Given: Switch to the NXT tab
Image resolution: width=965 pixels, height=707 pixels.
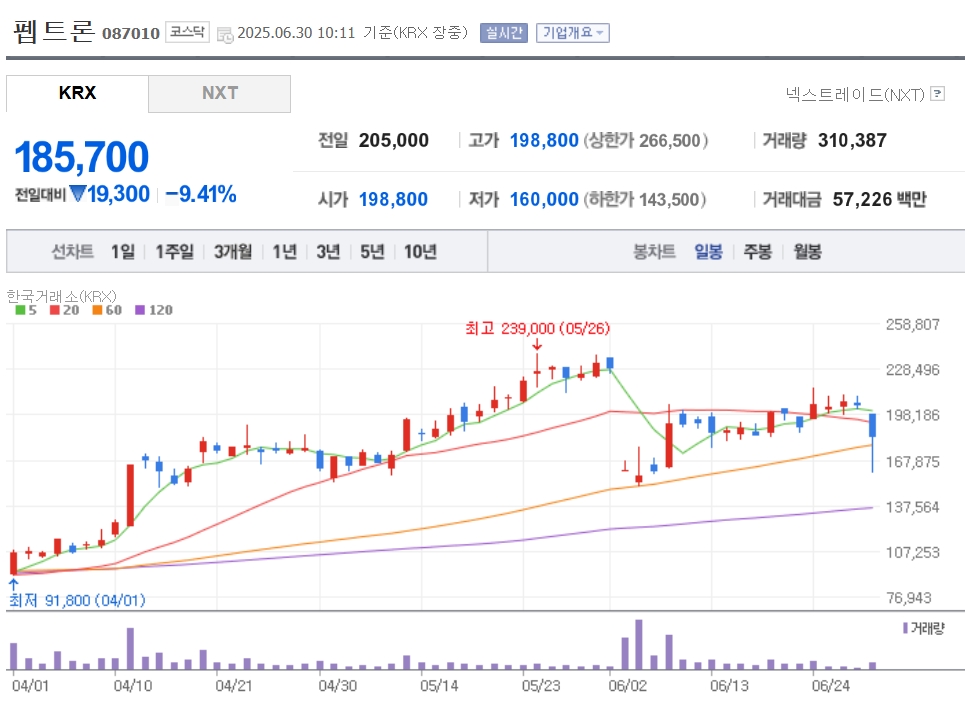Looking at the screenshot, I should click(x=220, y=94).
